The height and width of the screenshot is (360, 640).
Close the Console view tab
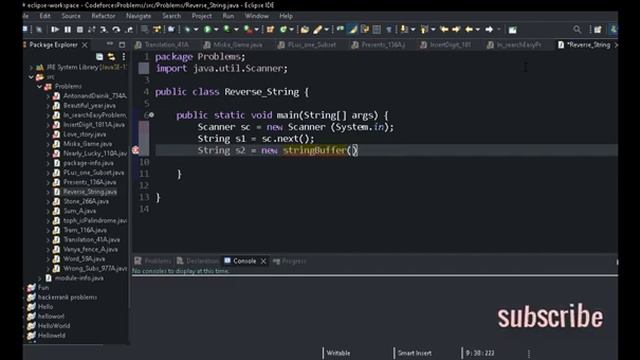(x=264, y=261)
